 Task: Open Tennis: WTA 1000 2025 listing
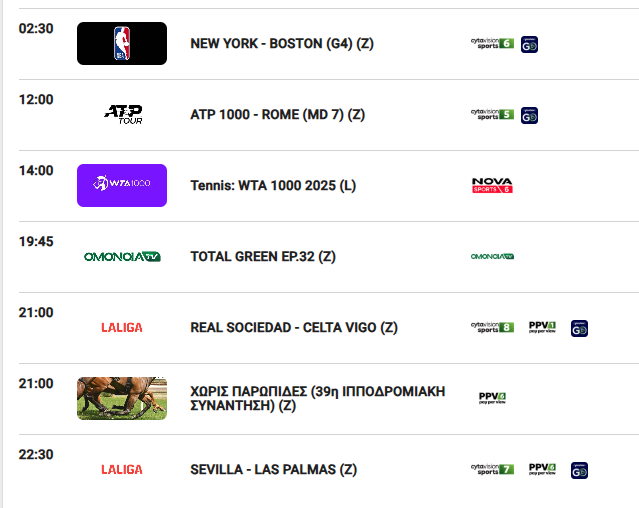(x=273, y=186)
